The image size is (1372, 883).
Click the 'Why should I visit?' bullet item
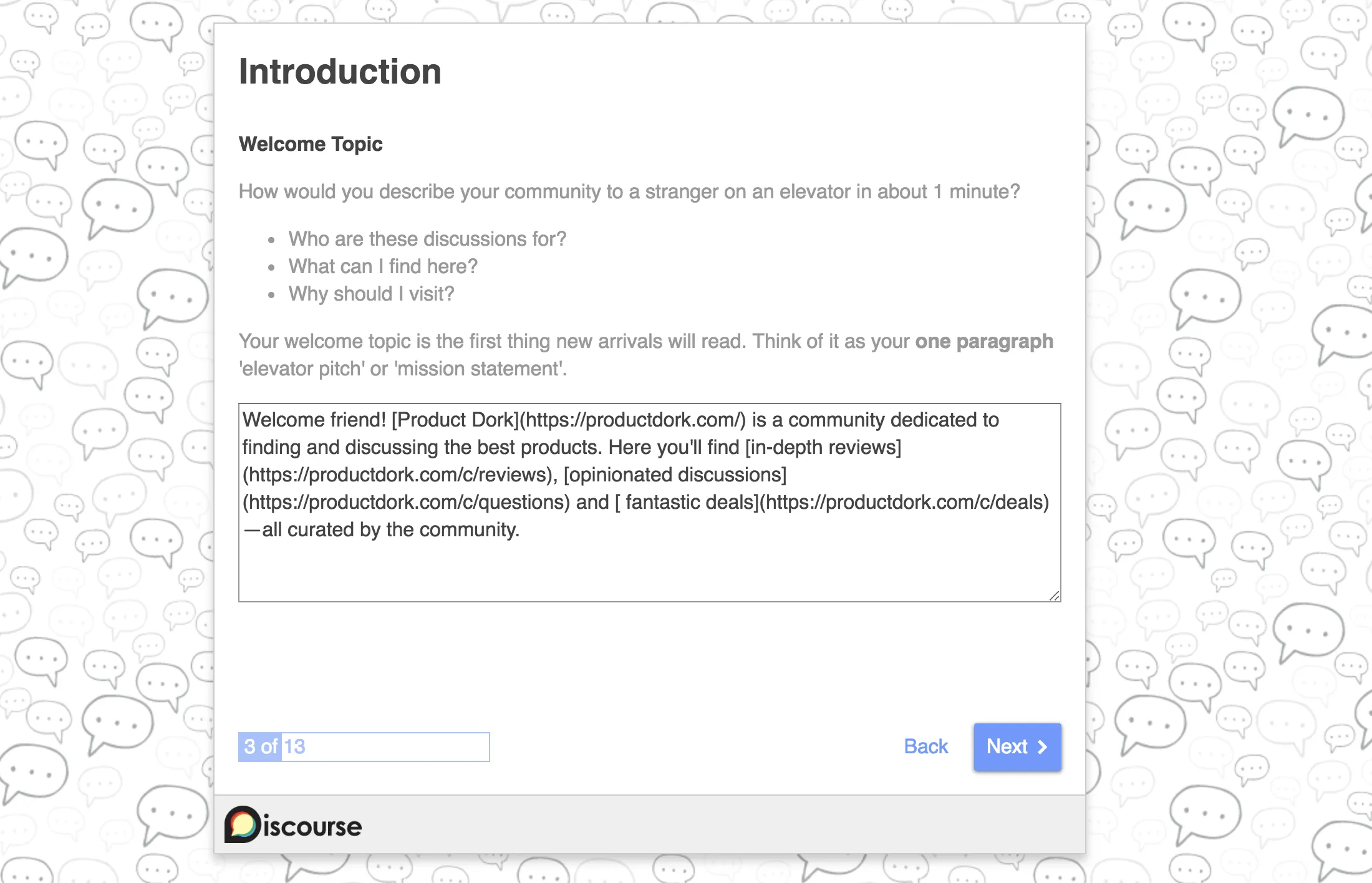370,293
